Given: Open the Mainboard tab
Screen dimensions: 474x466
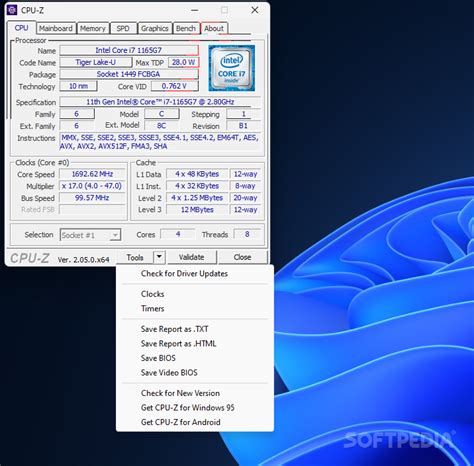Looking at the screenshot, I should (x=56, y=28).
